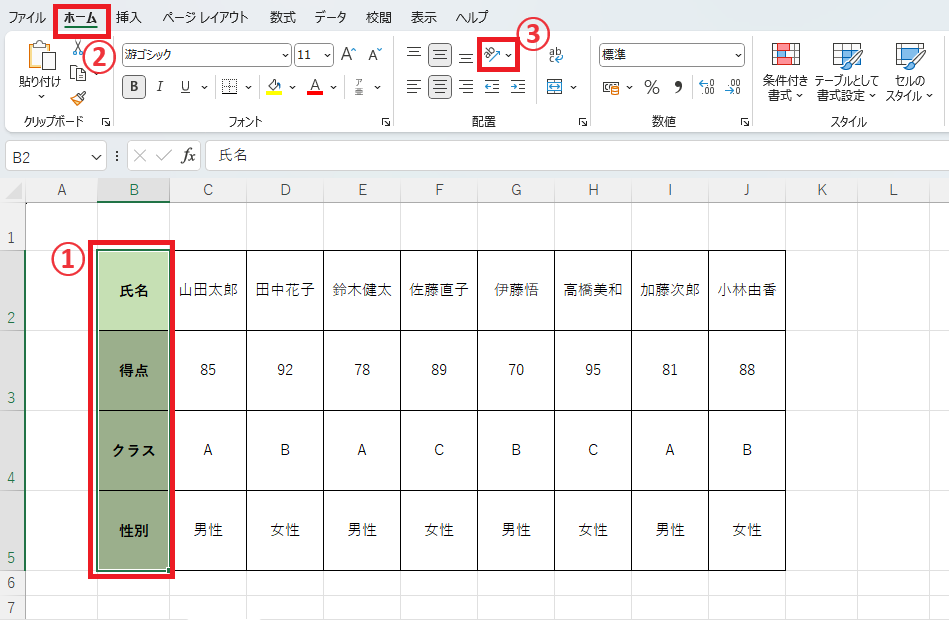Expand the 貼り付け paste options arrow
This screenshot has height=620, width=949.
[x=41, y=96]
